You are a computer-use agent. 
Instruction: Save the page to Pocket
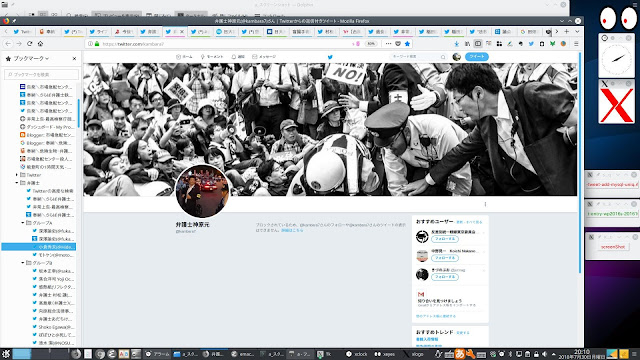coord(398,44)
